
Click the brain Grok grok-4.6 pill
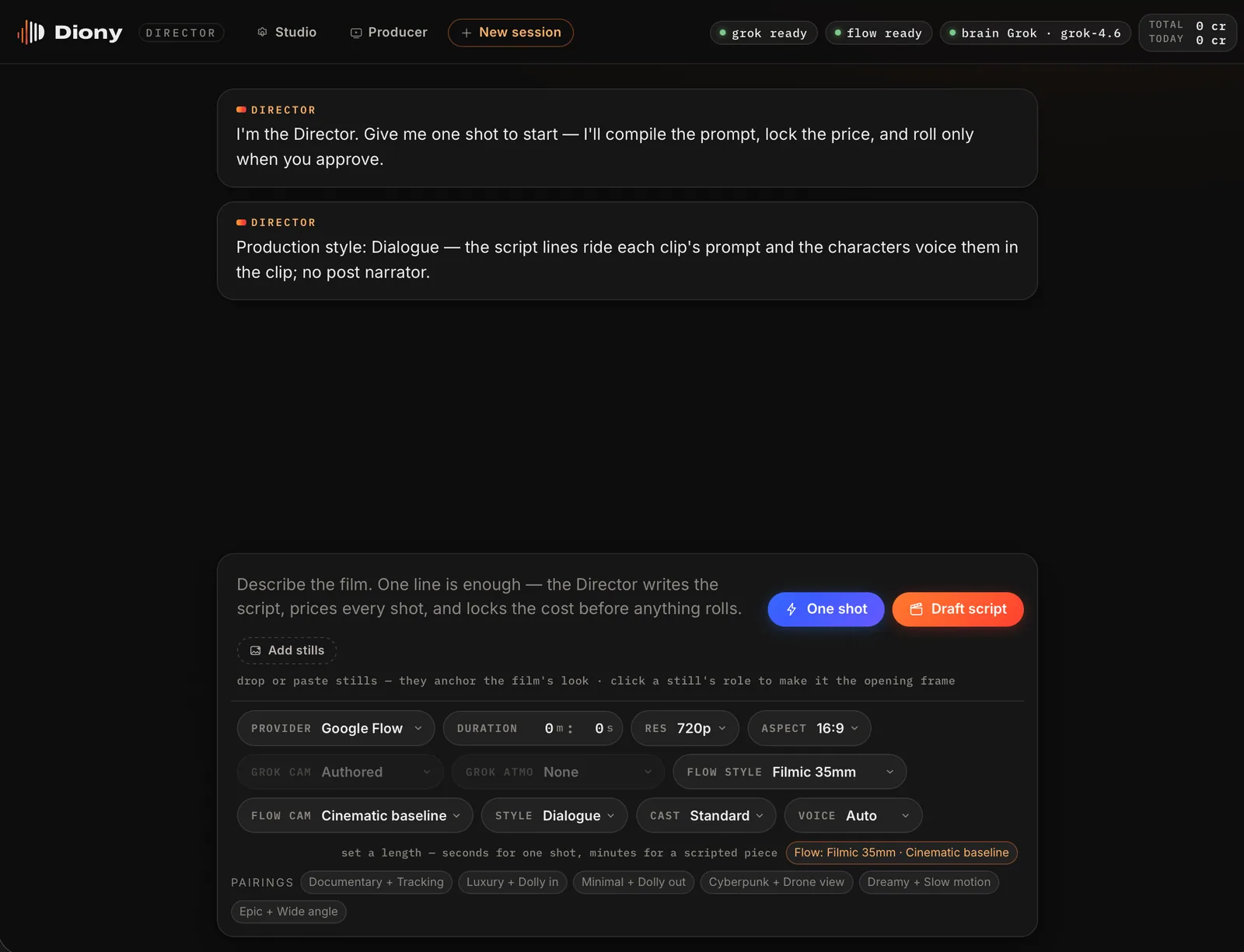(x=1036, y=33)
